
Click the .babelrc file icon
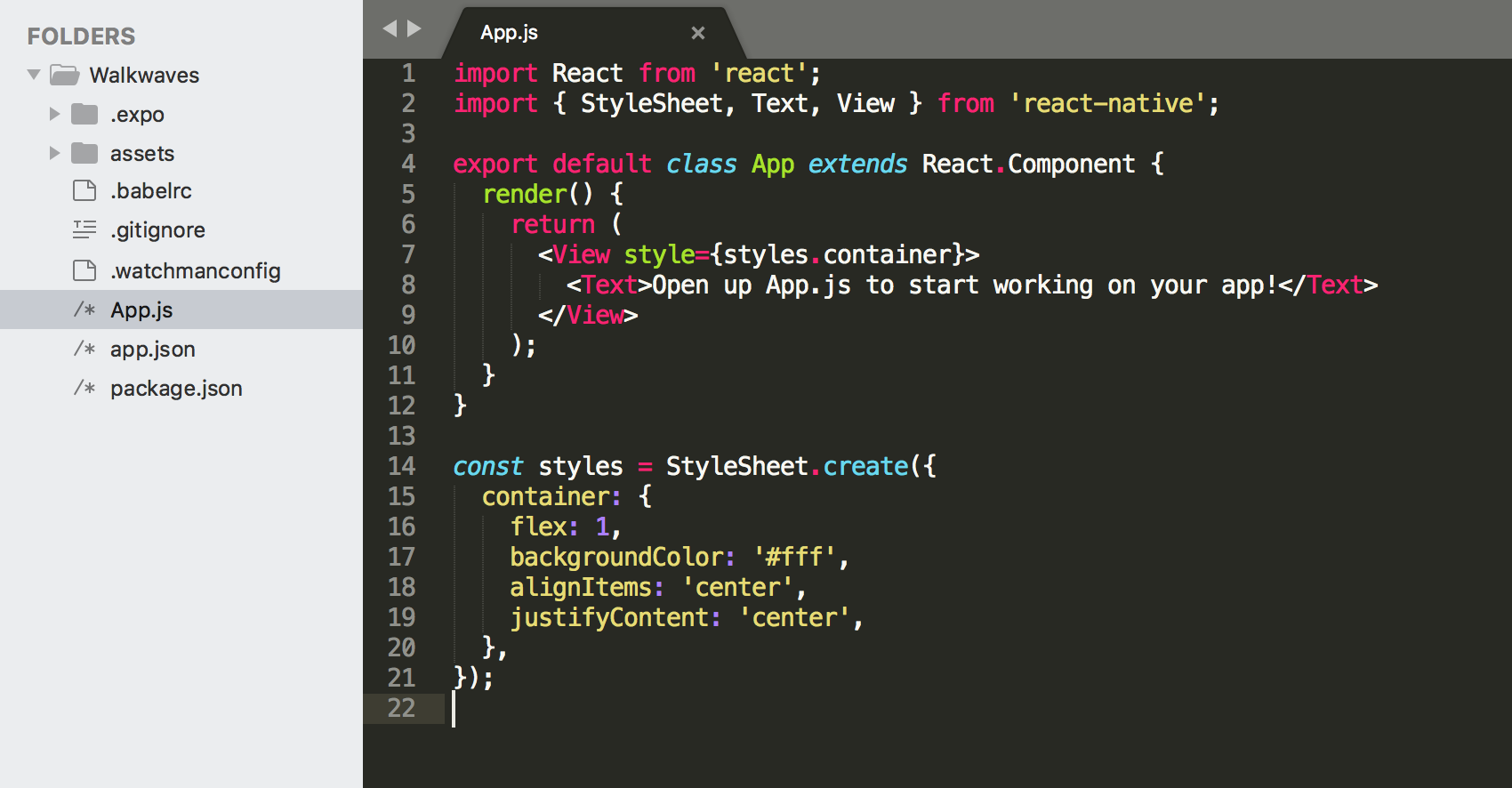pos(84,190)
